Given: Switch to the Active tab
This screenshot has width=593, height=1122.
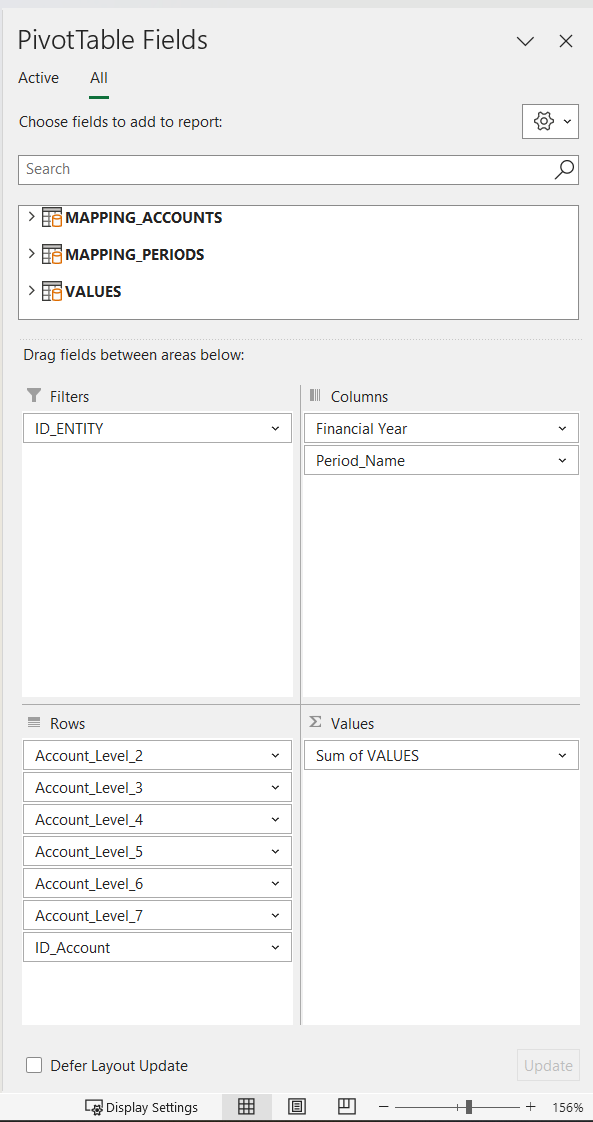Looking at the screenshot, I should click(39, 78).
